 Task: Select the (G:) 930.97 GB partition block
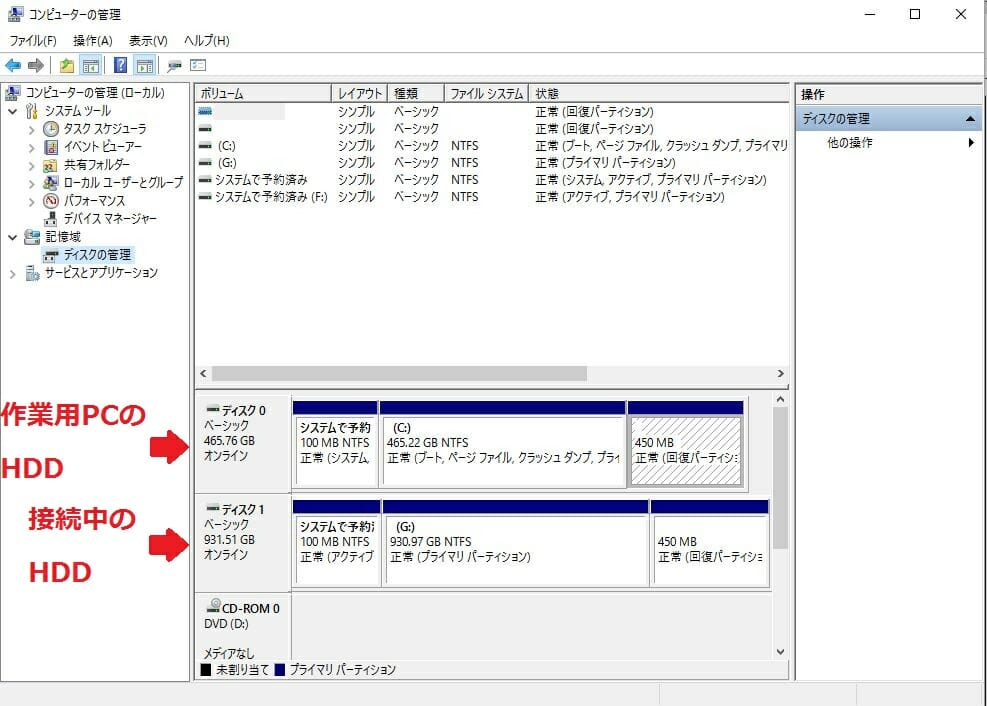(x=515, y=550)
